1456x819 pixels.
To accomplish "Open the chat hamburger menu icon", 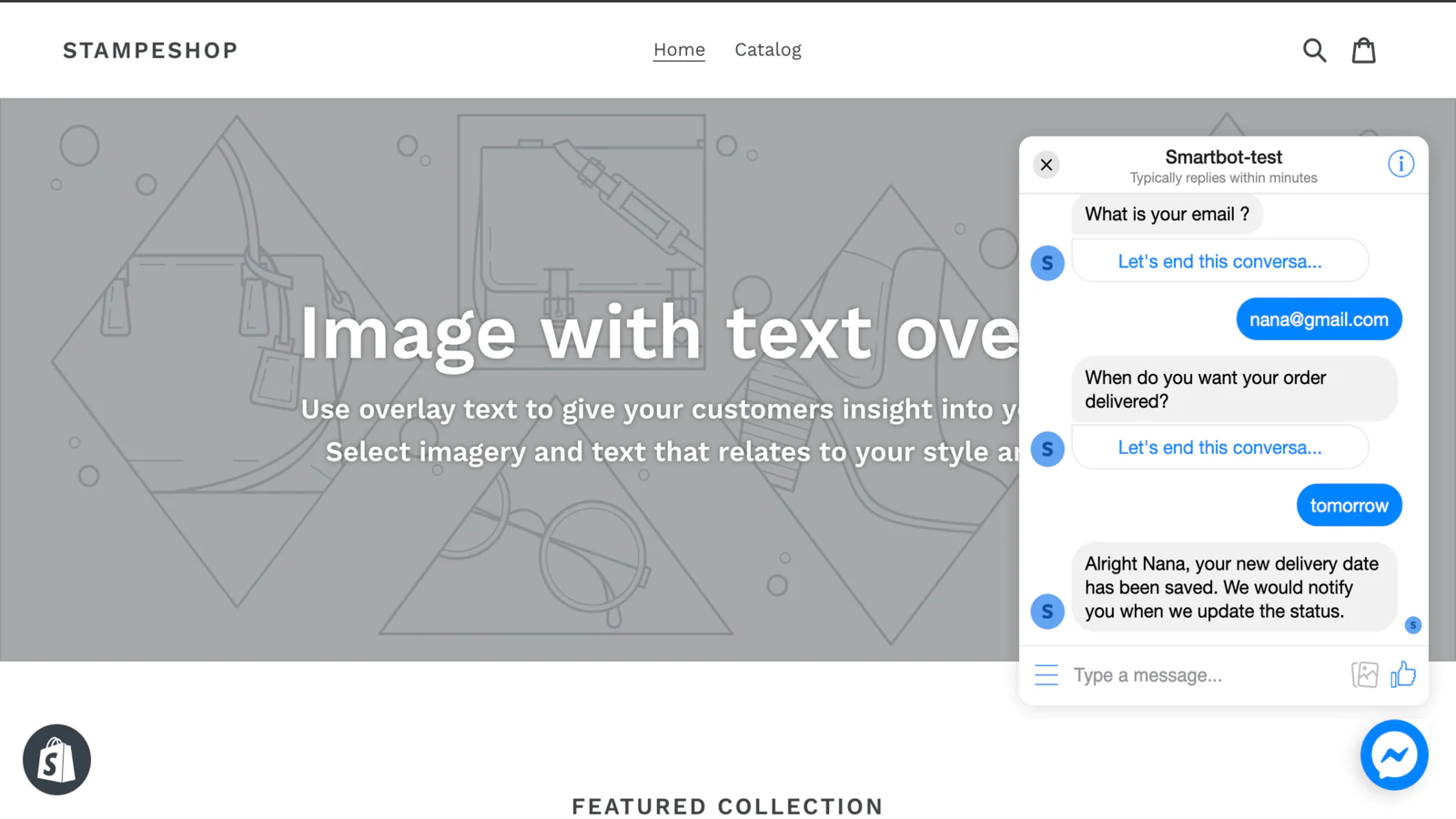I will pyautogui.click(x=1046, y=675).
